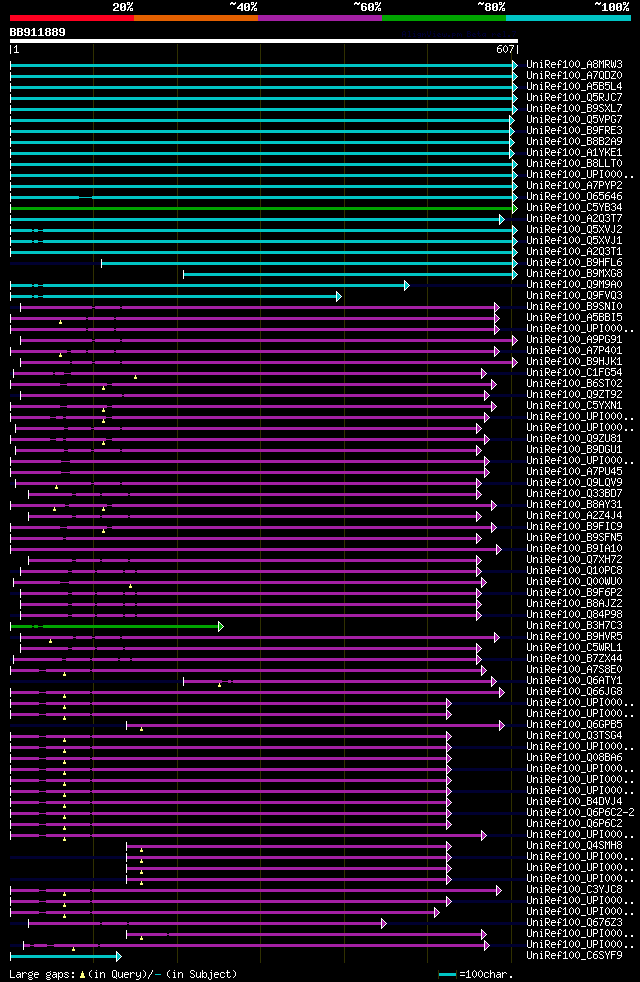Open hit UniRef100_B9HJK1
This screenshot has width=640, height=982.
pyautogui.click(x=574, y=362)
